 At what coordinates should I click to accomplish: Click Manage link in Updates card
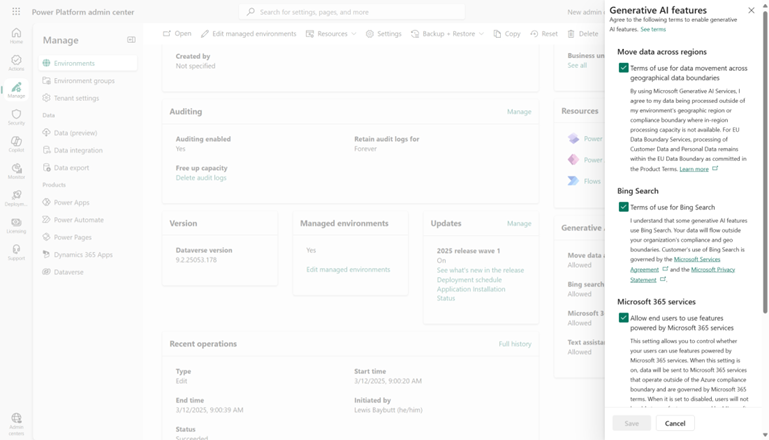tap(519, 223)
